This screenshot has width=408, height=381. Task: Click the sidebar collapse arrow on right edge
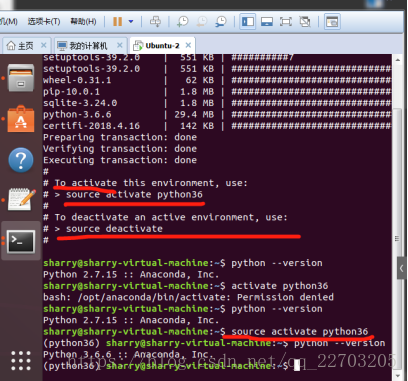coord(402,268)
